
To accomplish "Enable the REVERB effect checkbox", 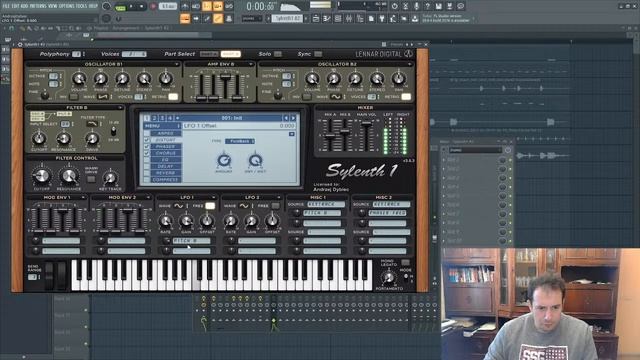I will tap(147, 173).
